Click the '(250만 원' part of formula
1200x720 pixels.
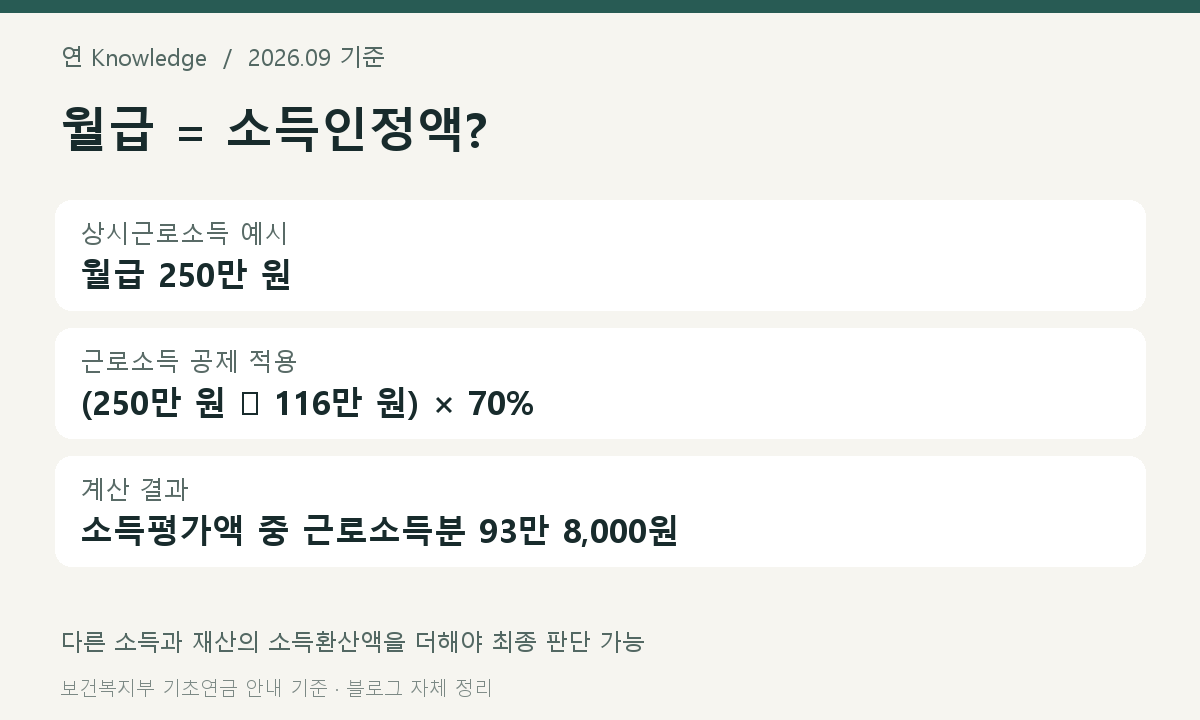pos(153,404)
